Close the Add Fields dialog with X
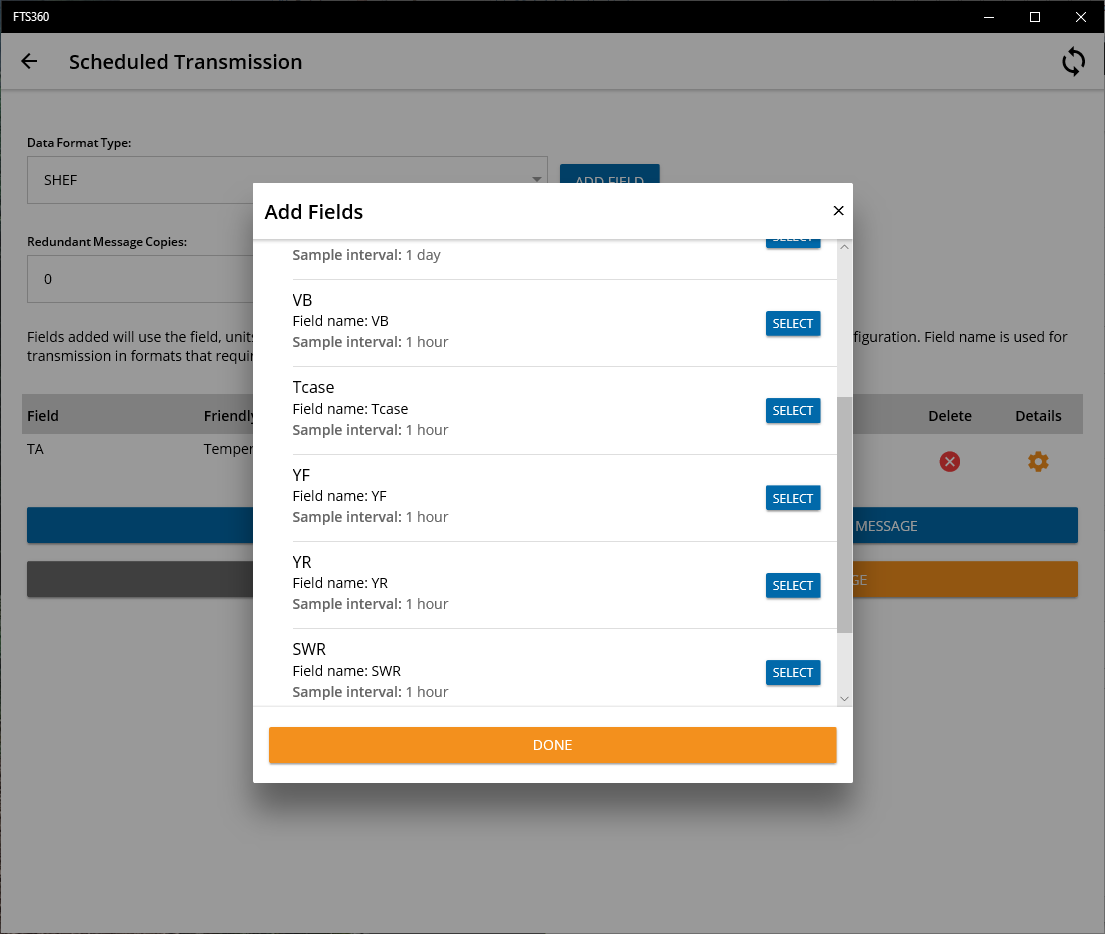 838,211
